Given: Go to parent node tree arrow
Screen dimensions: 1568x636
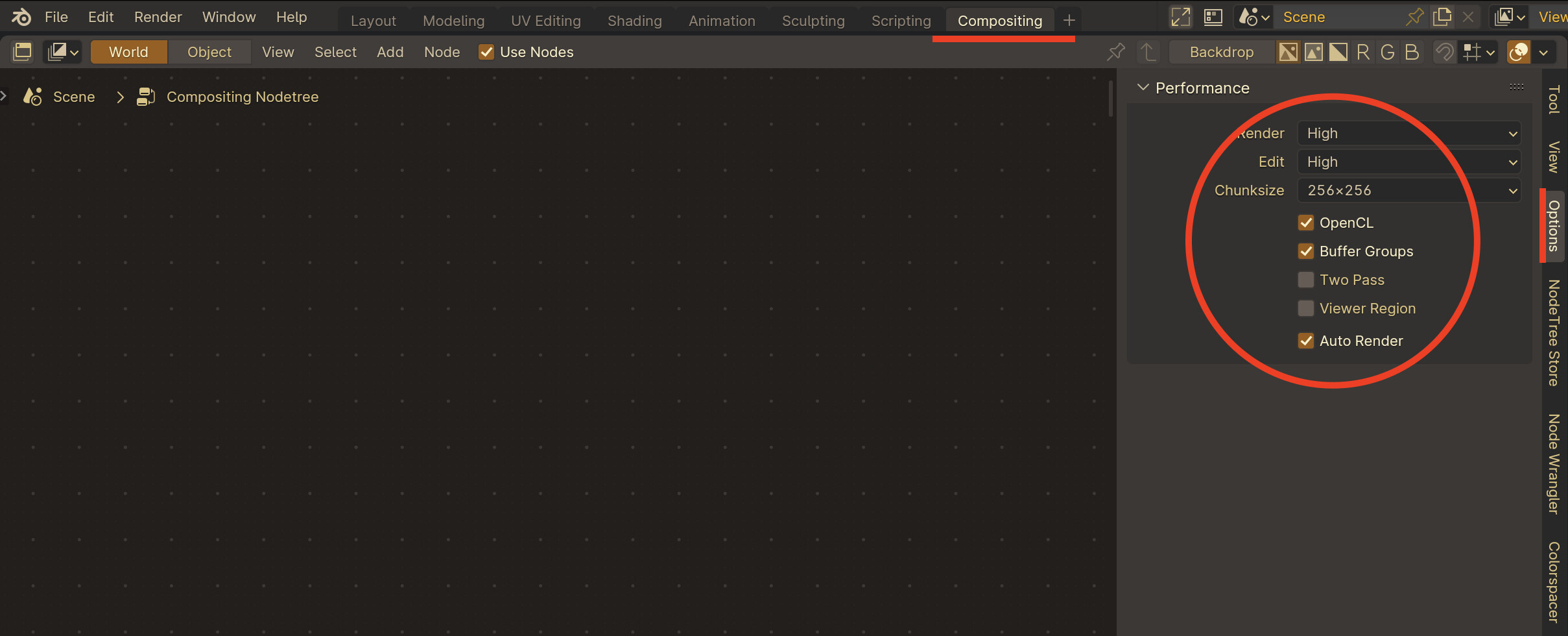Looking at the screenshot, I should pos(1148,52).
